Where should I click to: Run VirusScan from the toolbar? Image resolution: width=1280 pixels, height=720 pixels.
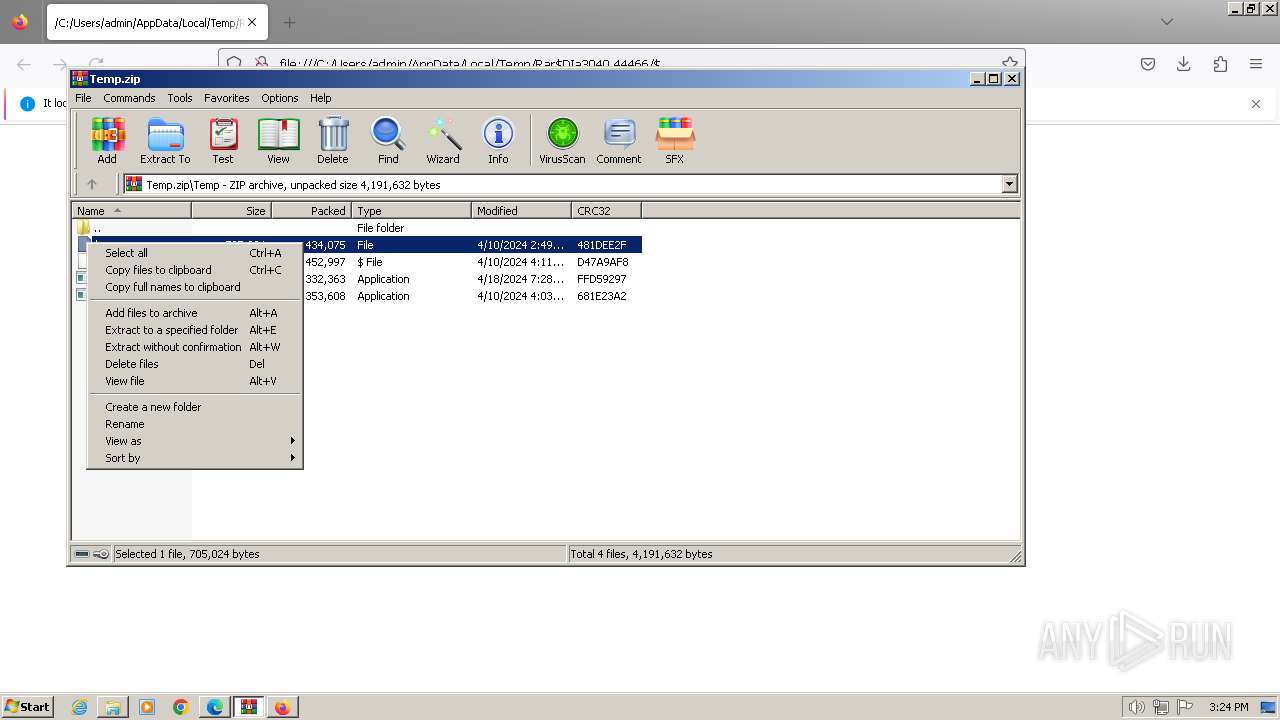pyautogui.click(x=562, y=140)
